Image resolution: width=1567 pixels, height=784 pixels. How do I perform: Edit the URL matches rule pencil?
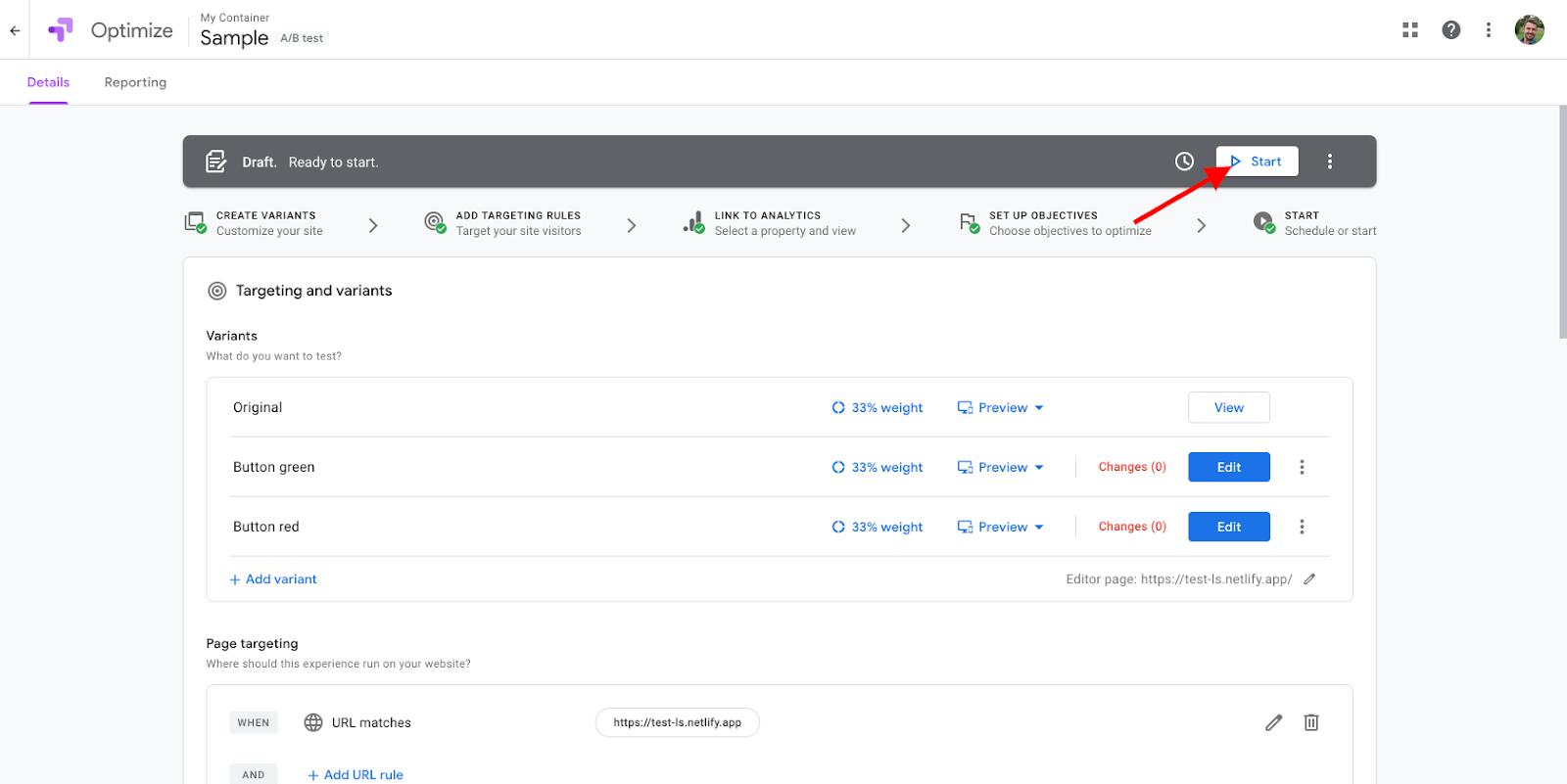pos(1273,723)
